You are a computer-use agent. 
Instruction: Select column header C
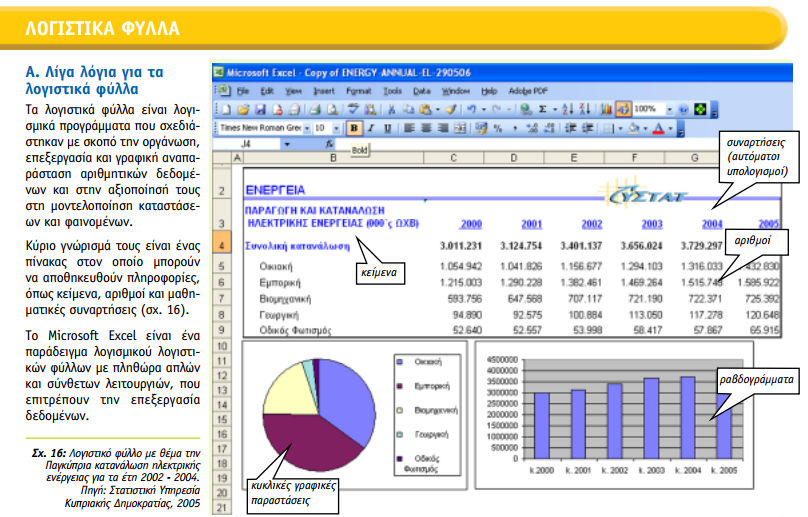click(x=453, y=158)
